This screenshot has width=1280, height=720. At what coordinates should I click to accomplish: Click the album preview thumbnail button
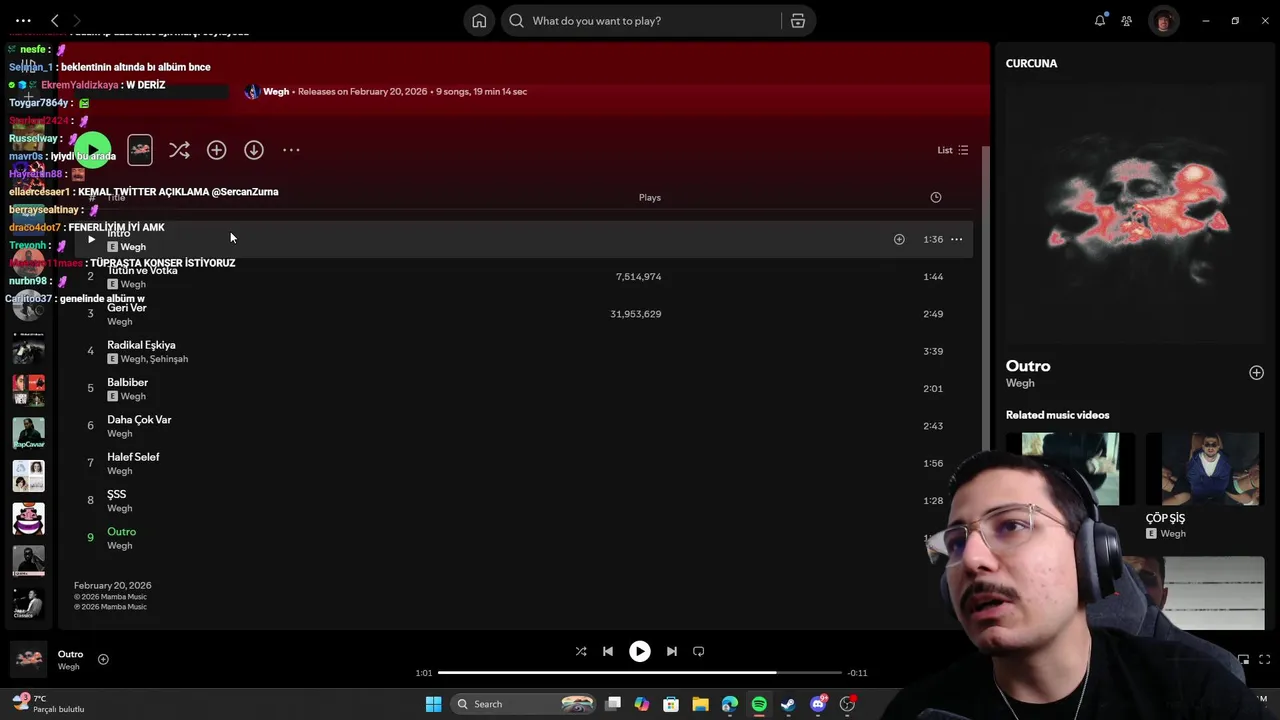(140, 150)
